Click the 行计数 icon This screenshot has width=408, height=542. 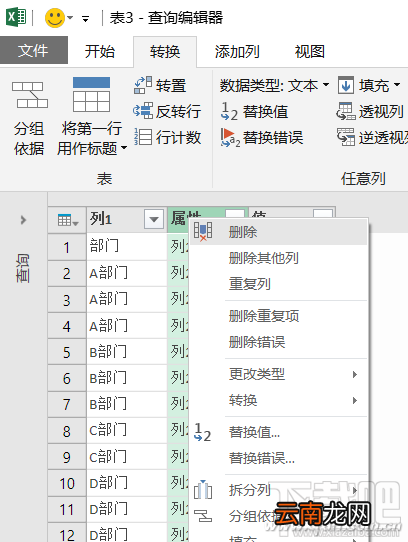tap(143, 137)
